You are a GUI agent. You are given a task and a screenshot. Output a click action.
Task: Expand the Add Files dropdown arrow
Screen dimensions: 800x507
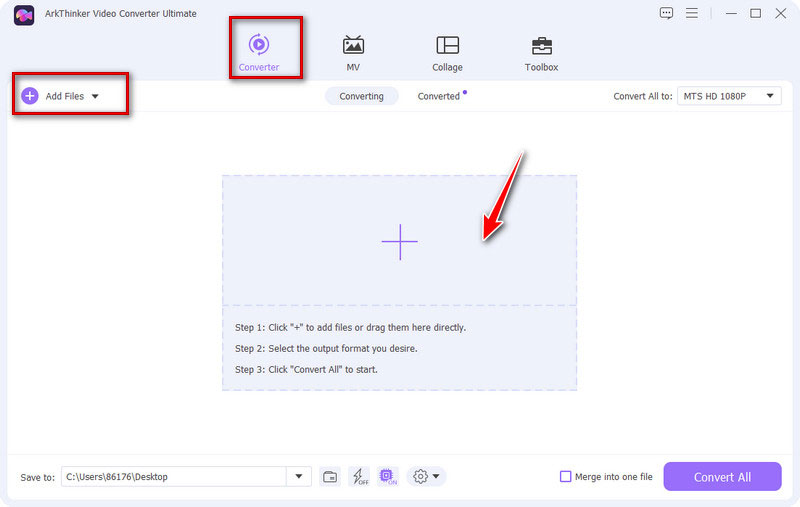[95, 96]
